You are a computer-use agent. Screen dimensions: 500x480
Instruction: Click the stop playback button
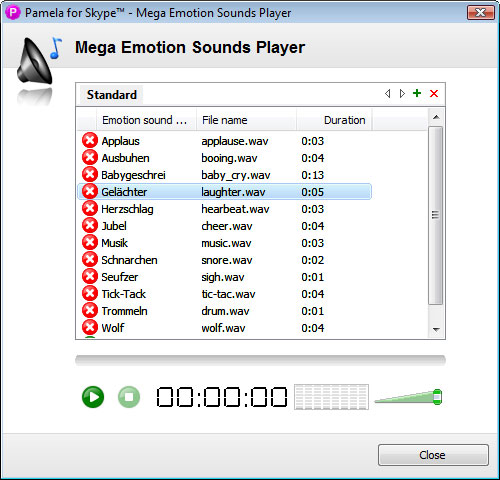[129, 397]
